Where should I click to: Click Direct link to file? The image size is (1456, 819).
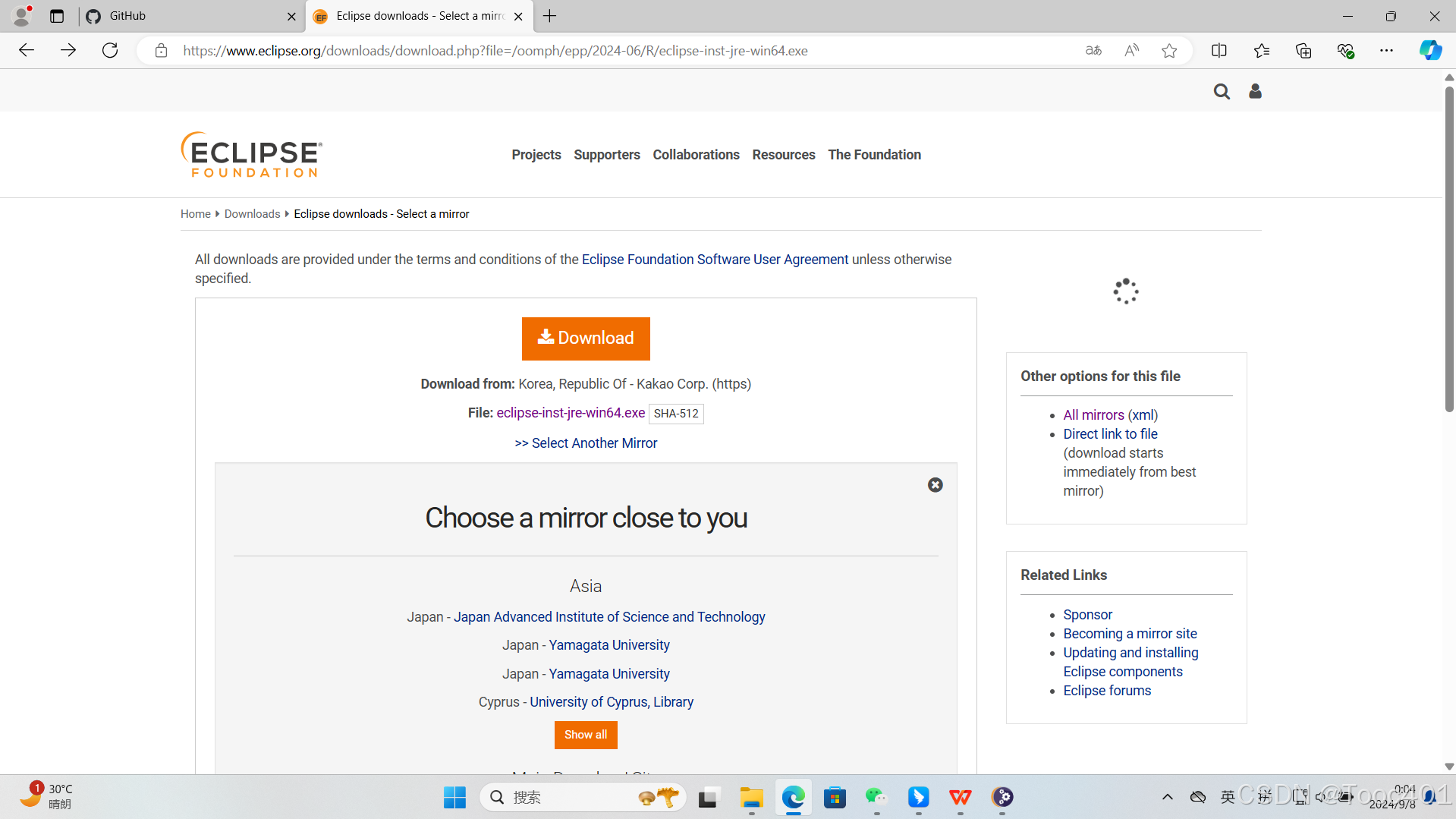1110,434
